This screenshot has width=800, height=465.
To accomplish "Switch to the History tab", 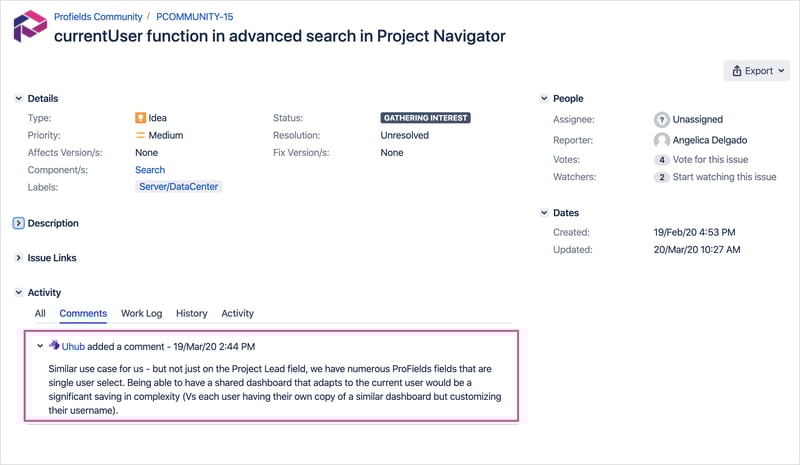I will pyautogui.click(x=191, y=313).
